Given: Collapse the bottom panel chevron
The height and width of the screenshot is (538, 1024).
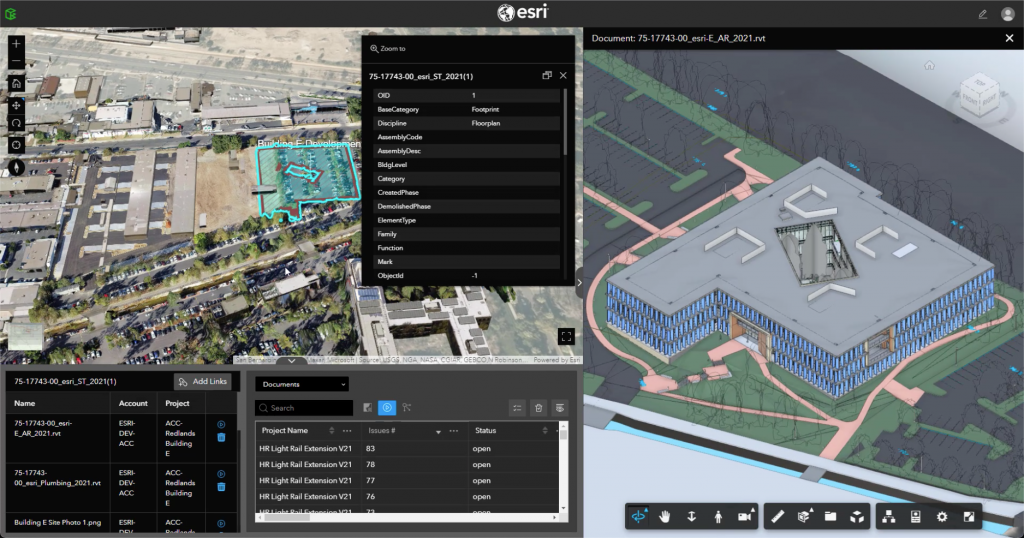Looking at the screenshot, I should pyautogui.click(x=291, y=360).
